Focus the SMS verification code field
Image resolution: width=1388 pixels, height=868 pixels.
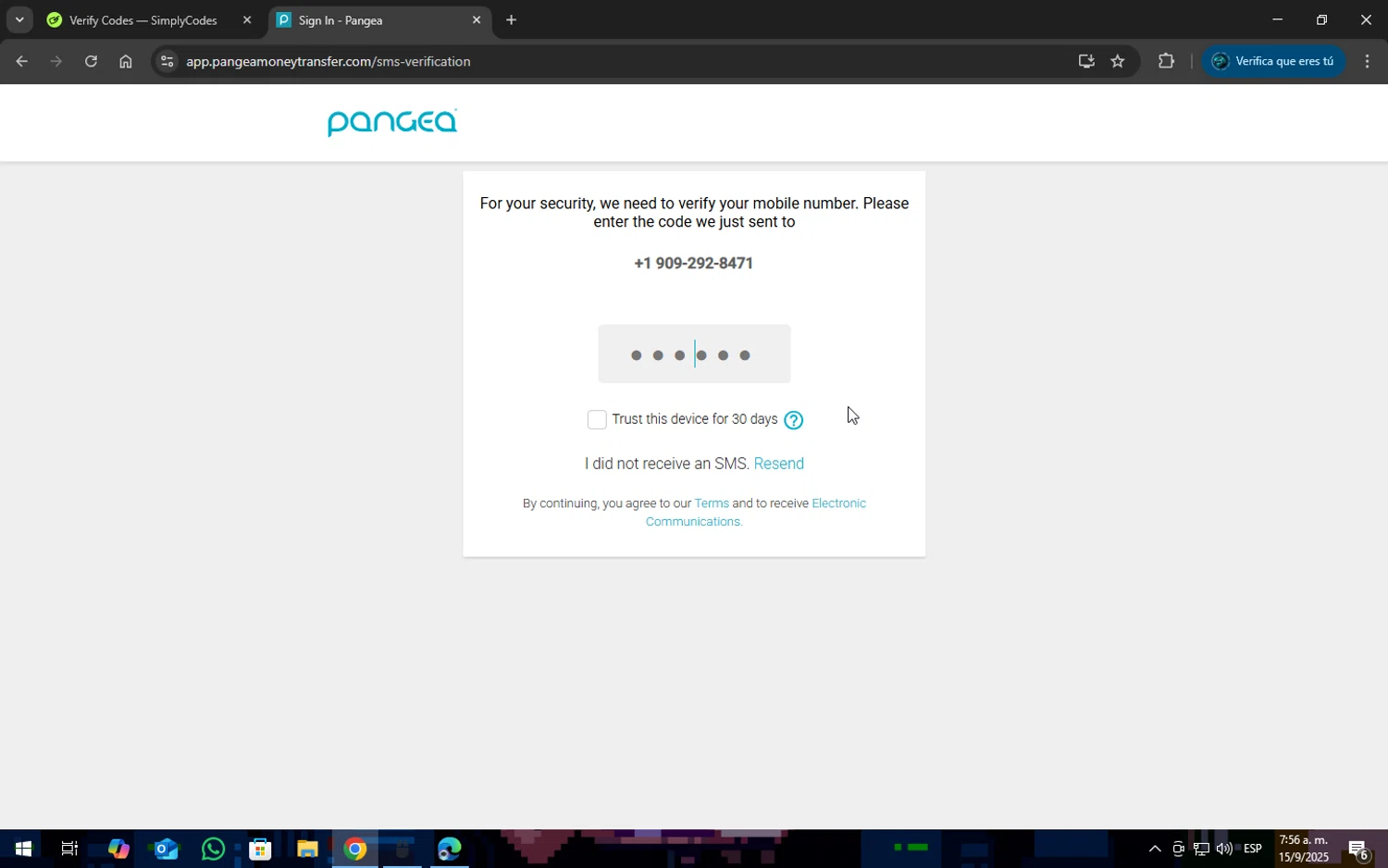[694, 353]
